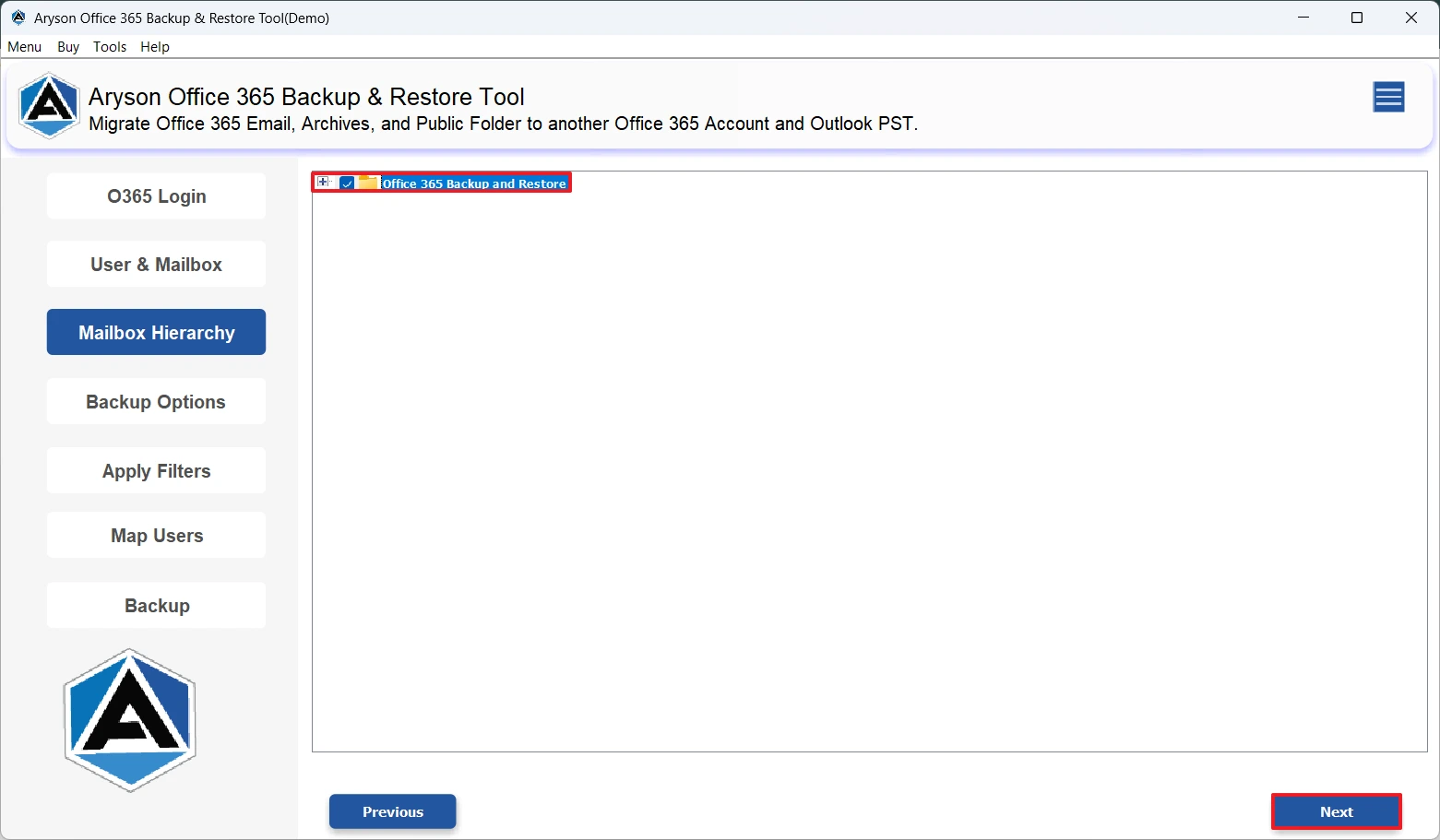Open the Apply Filters step
1440x840 pixels.
click(156, 471)
